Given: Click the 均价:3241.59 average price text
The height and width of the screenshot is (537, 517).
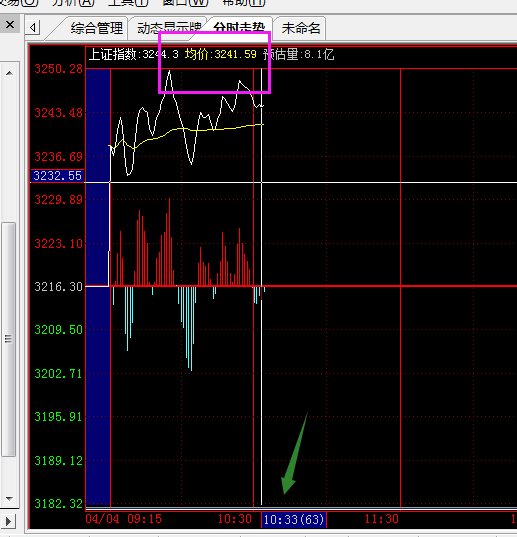Looking at the screenshot, I should pos(220,54).
